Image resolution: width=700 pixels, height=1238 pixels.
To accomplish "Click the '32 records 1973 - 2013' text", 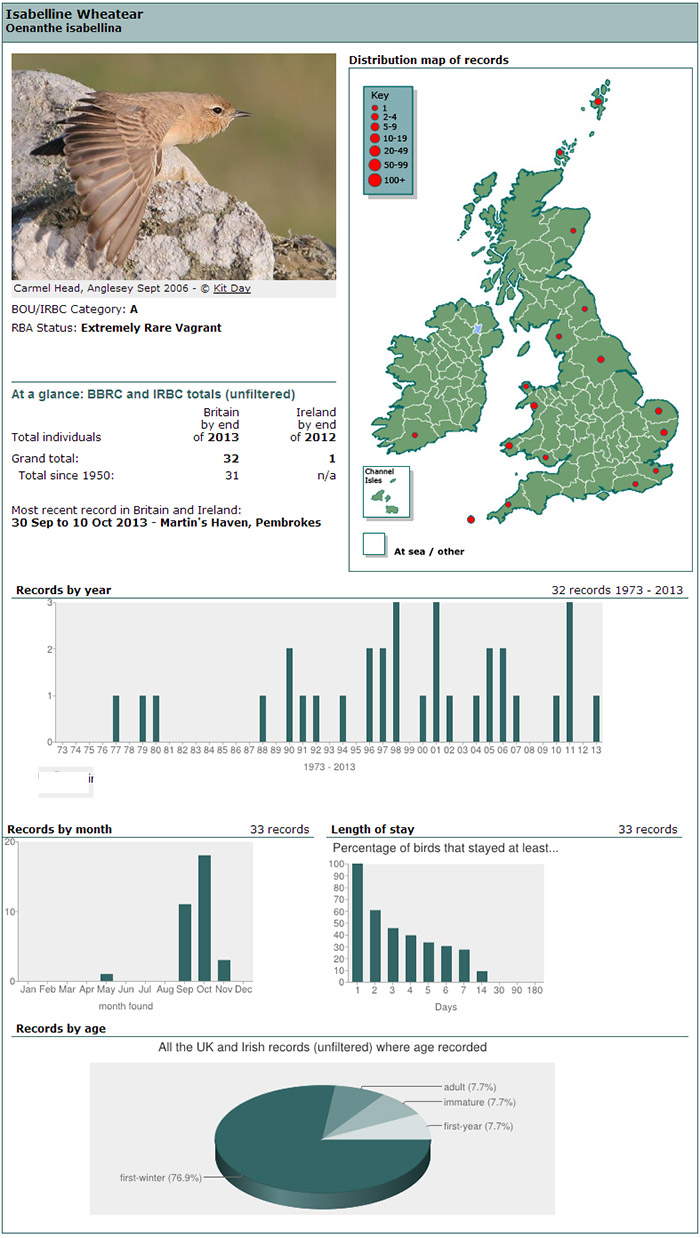I will [617, 590].
